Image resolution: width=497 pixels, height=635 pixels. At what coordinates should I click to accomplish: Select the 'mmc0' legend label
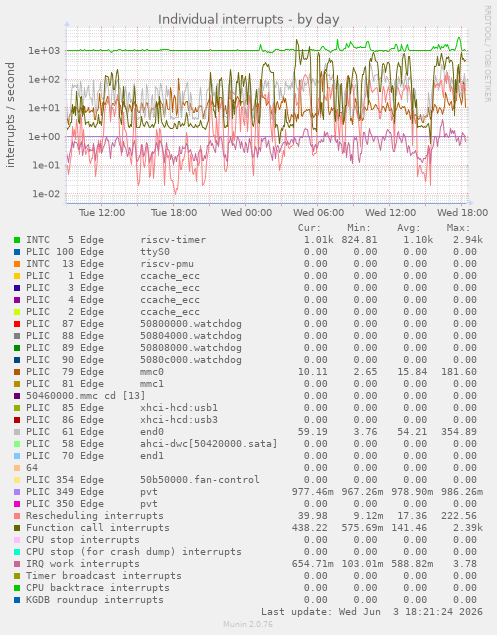(x=152, y=372)
